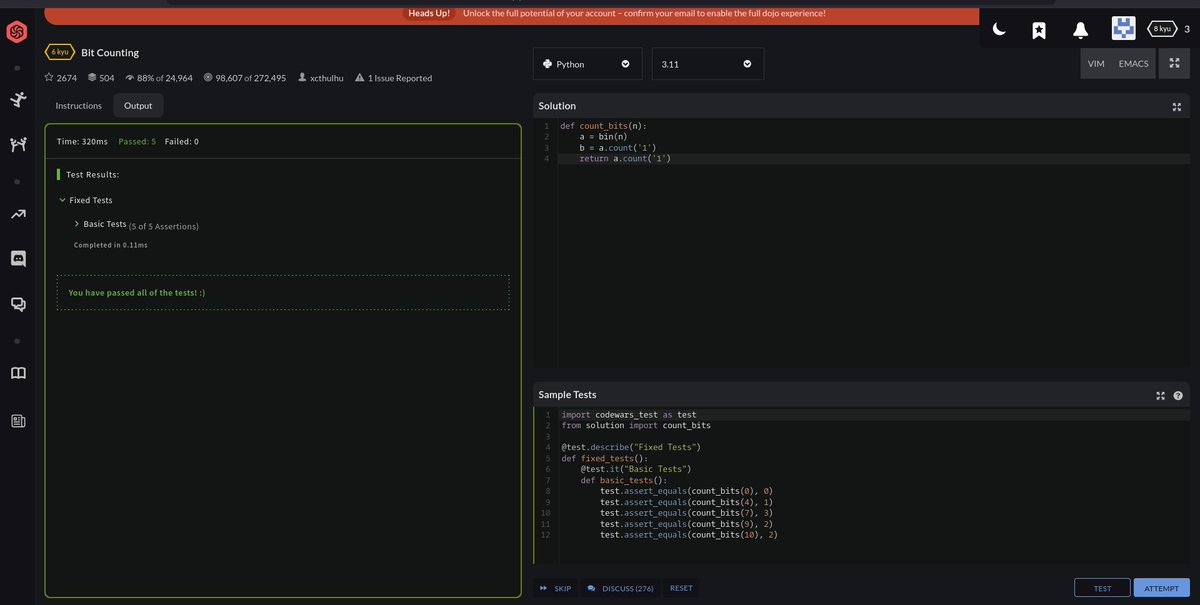Toggle the fullscreen editor layout button
Screen dimensions: 1200x605
[1174, 63]
